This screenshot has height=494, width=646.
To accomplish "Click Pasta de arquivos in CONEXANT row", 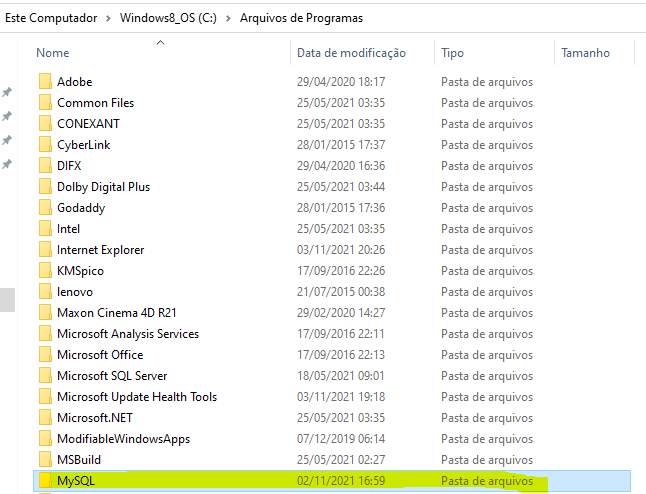I will click(x=487, y=124).
